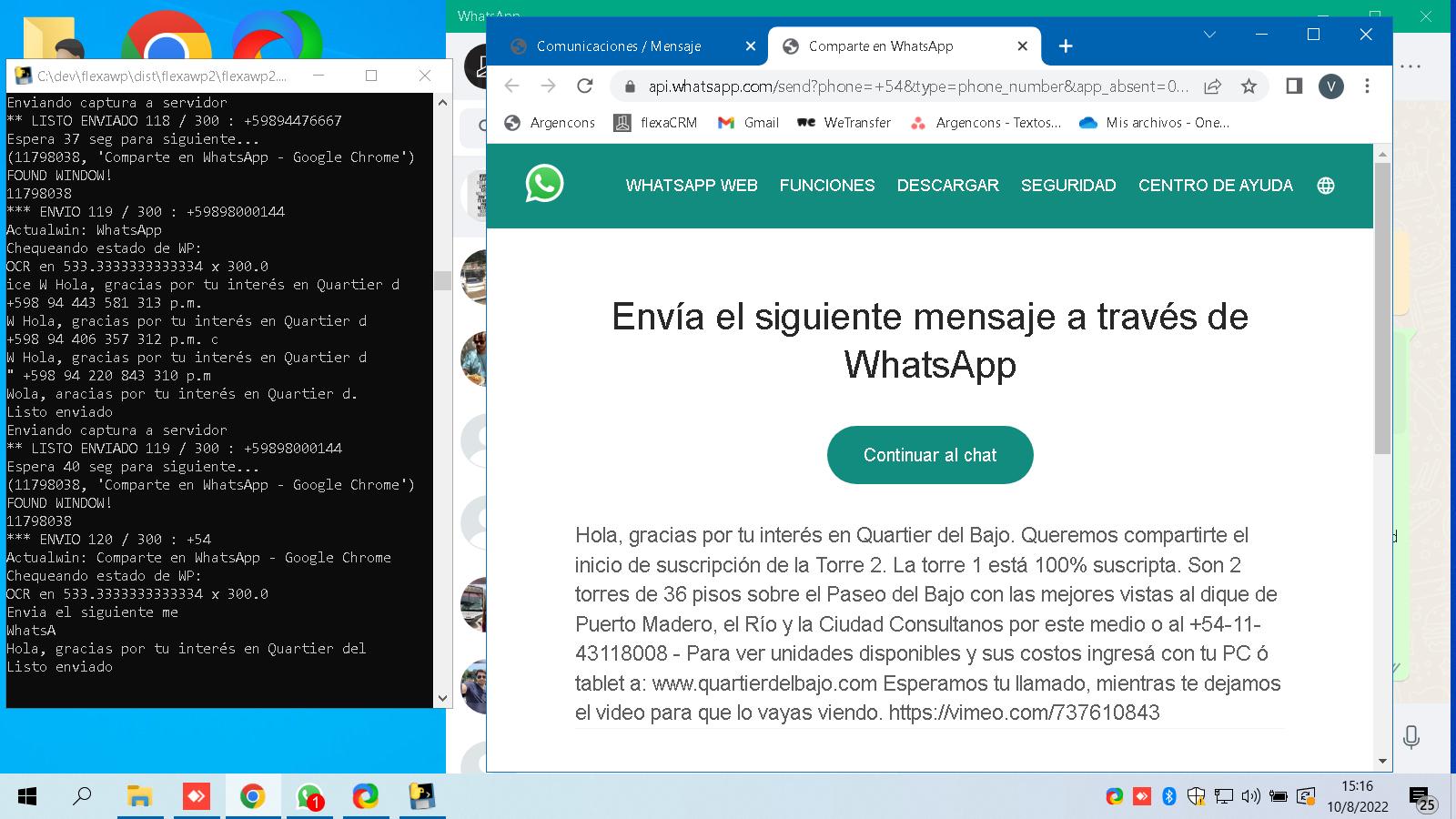Open the Windows Security tray icon
Image resolution: width=1456 pixels, height=819 pixels.
point(1196,797)
